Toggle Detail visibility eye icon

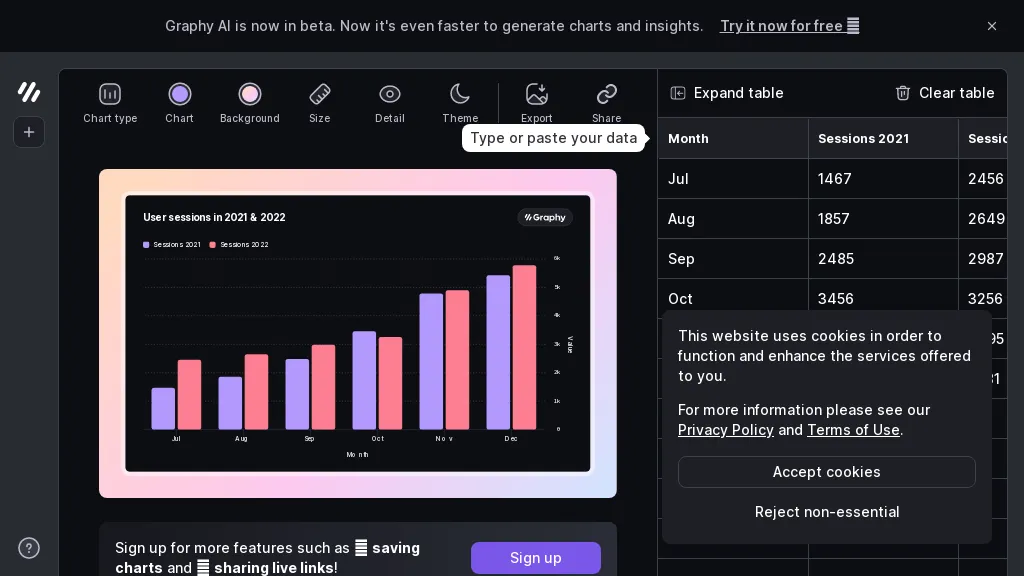click(x=390, y=95)
